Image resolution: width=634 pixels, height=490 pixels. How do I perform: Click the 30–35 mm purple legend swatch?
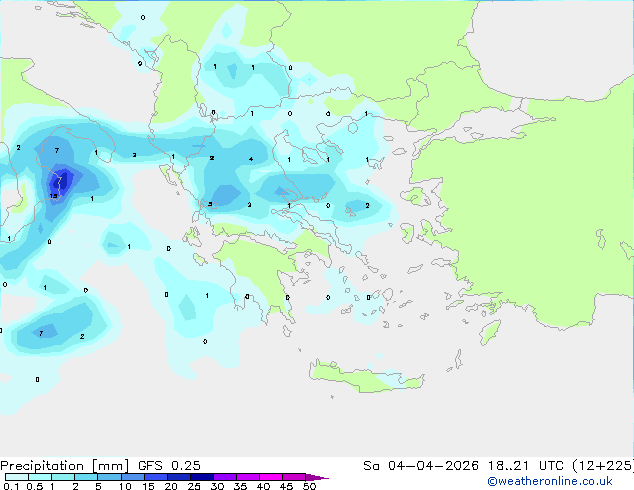point(224,477)
